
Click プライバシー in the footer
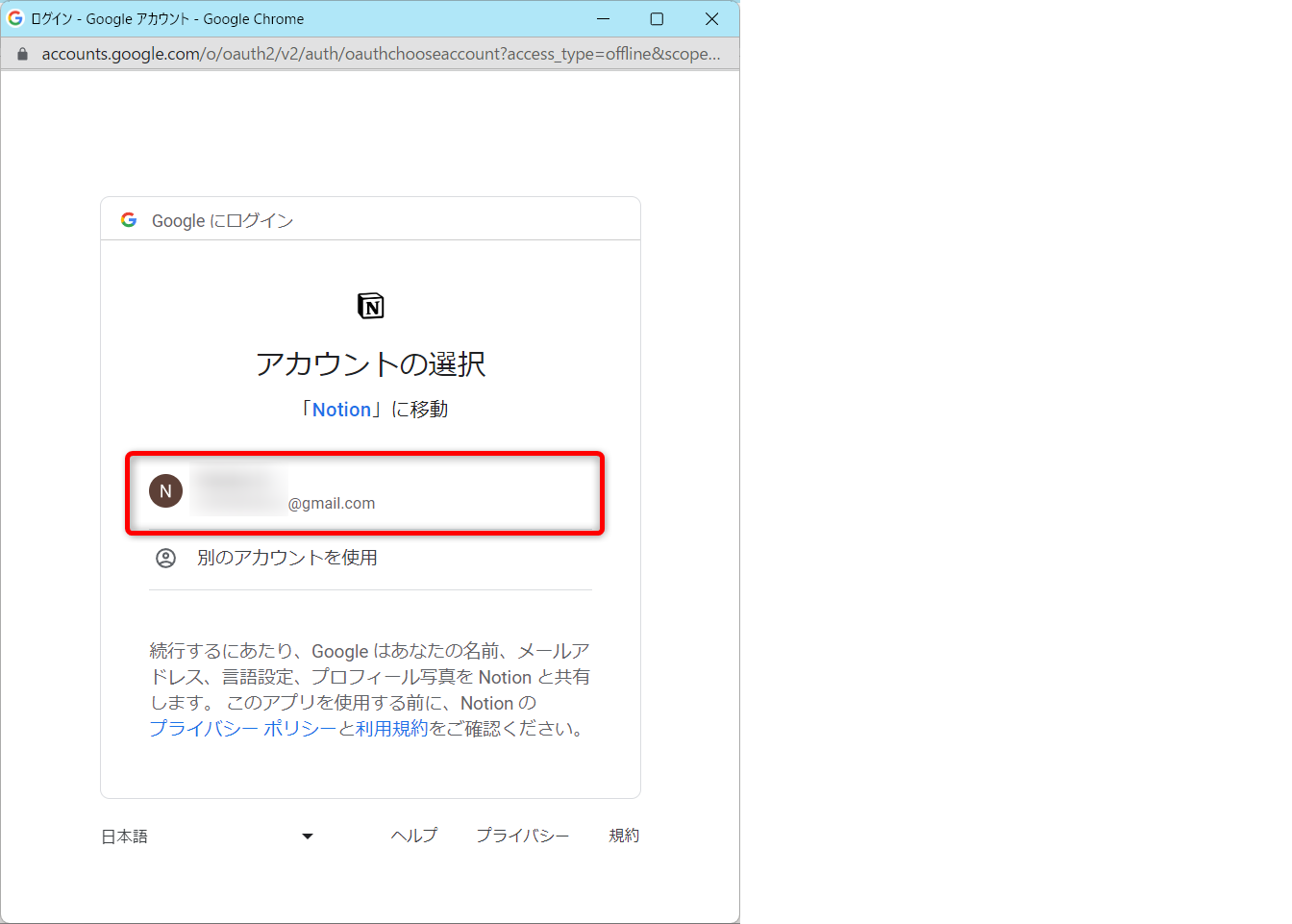coord(522,836)
